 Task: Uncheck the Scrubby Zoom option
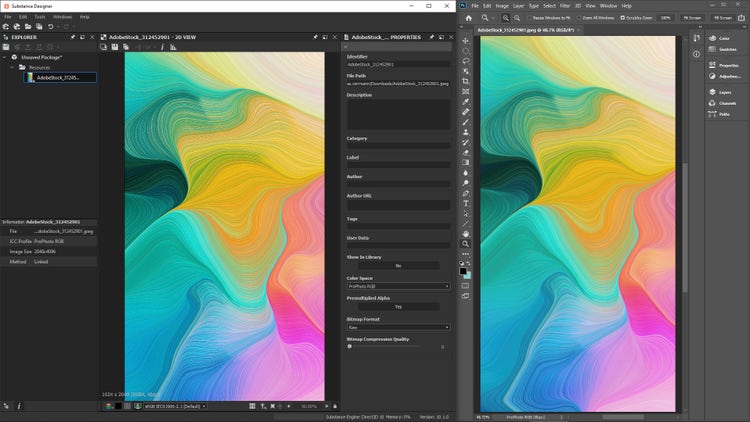click(623, 18)
